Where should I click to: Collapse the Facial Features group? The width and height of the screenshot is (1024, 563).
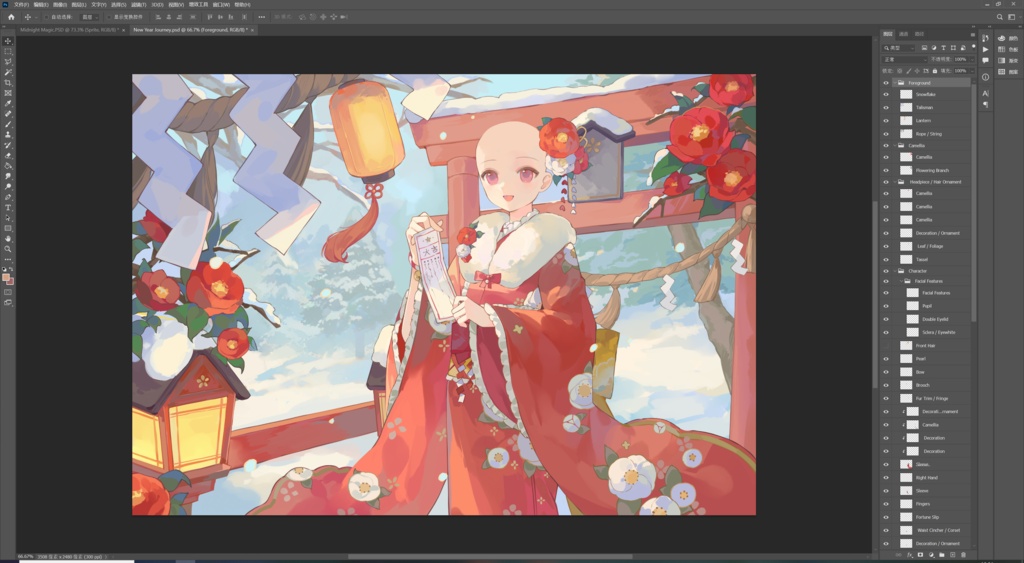[x=901, y=282]
